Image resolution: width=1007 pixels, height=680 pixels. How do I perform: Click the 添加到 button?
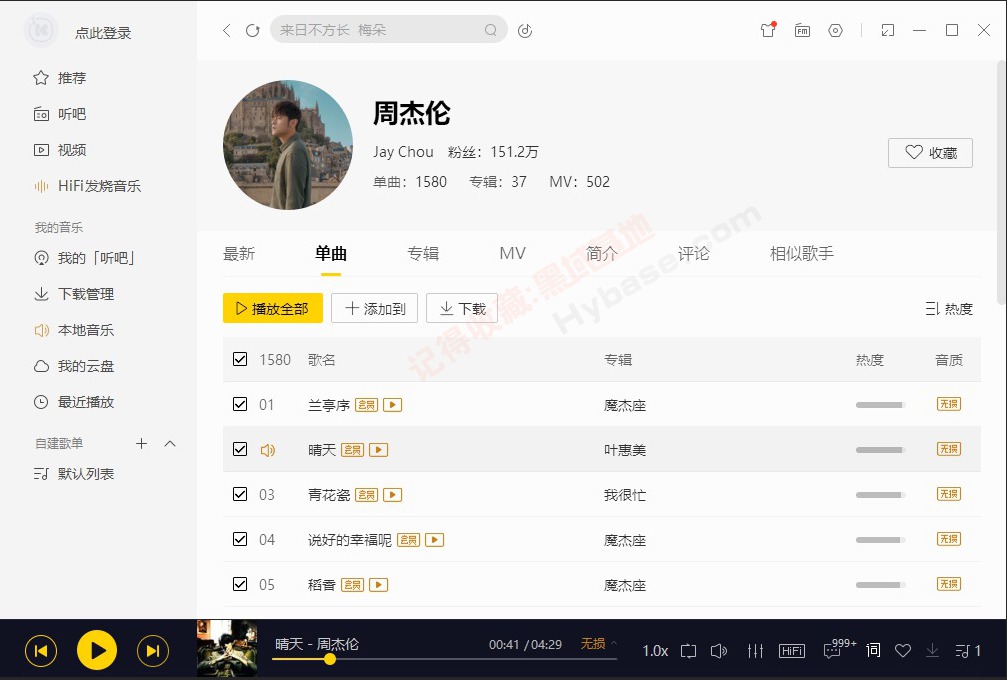click(x=374, y=308)
